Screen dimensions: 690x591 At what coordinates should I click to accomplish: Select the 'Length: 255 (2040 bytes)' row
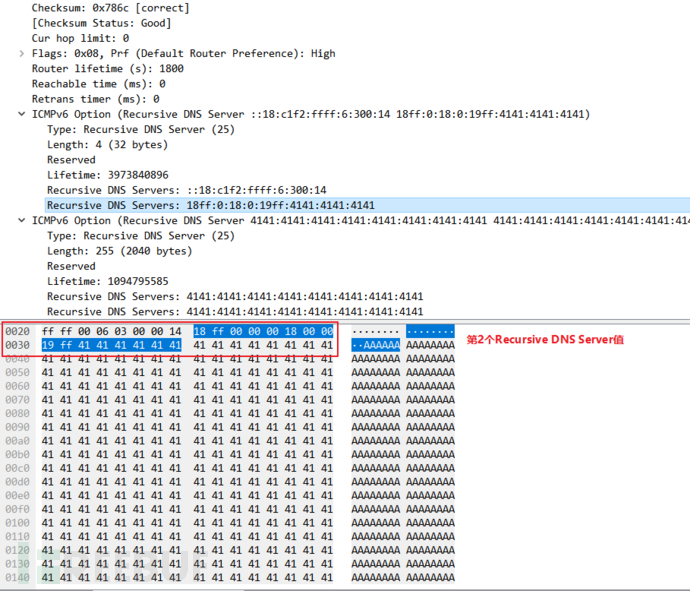click(120, 251)
